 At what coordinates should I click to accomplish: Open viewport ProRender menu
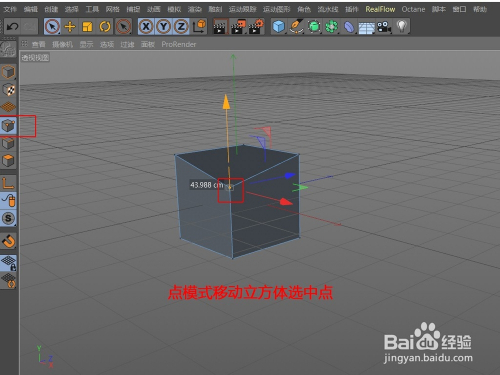point(179,44)
